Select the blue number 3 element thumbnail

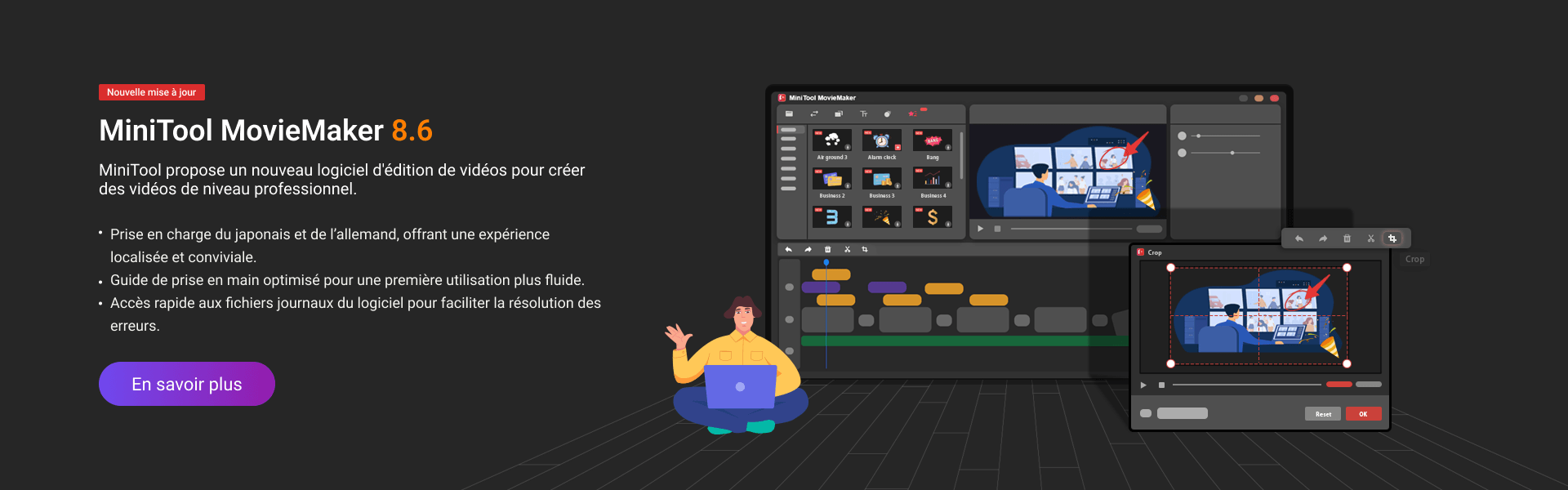[x=832, y=217]
